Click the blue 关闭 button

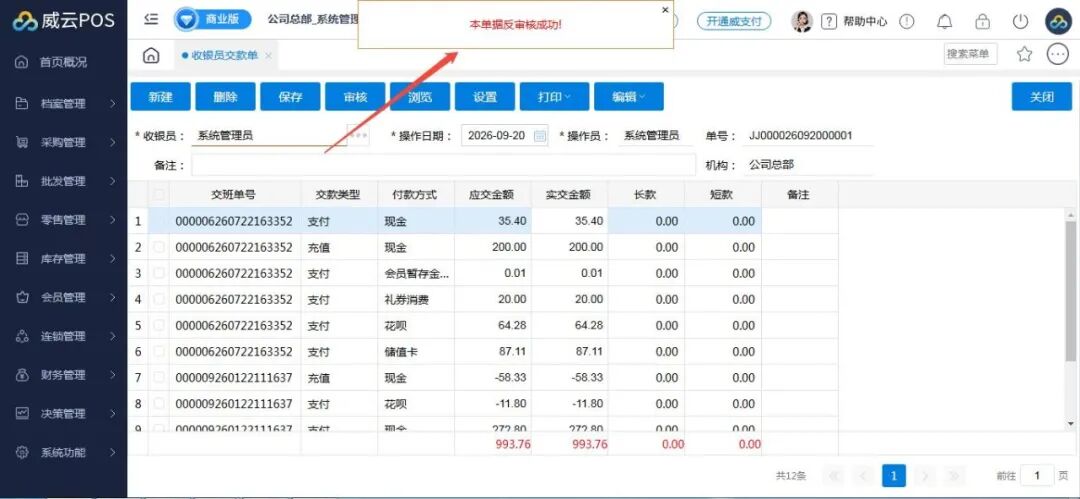point(1041,97)
